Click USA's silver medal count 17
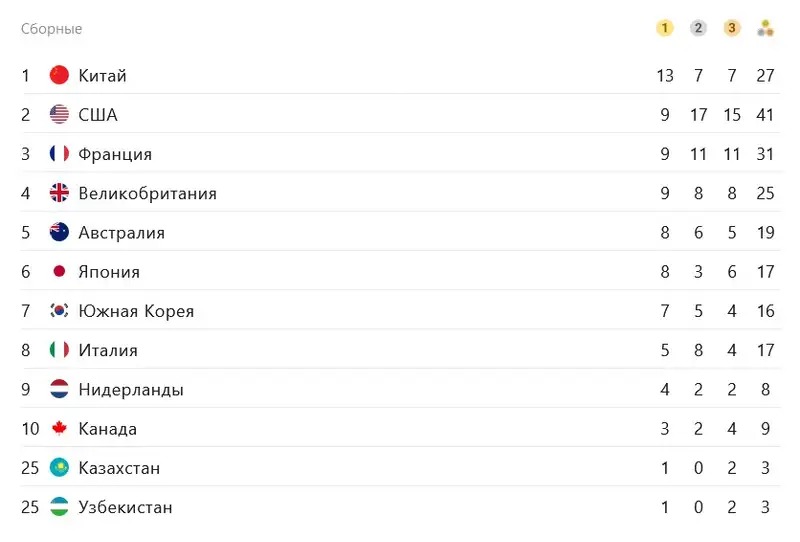 tap(698, 115)
